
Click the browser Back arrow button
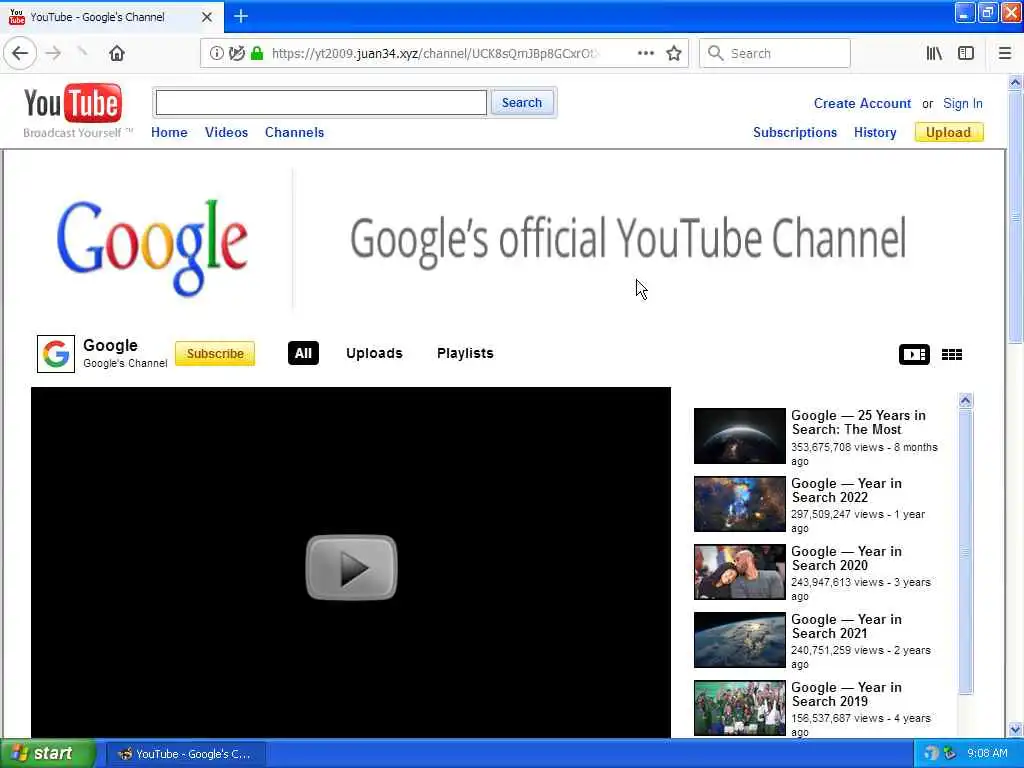[x=20, y=53]
